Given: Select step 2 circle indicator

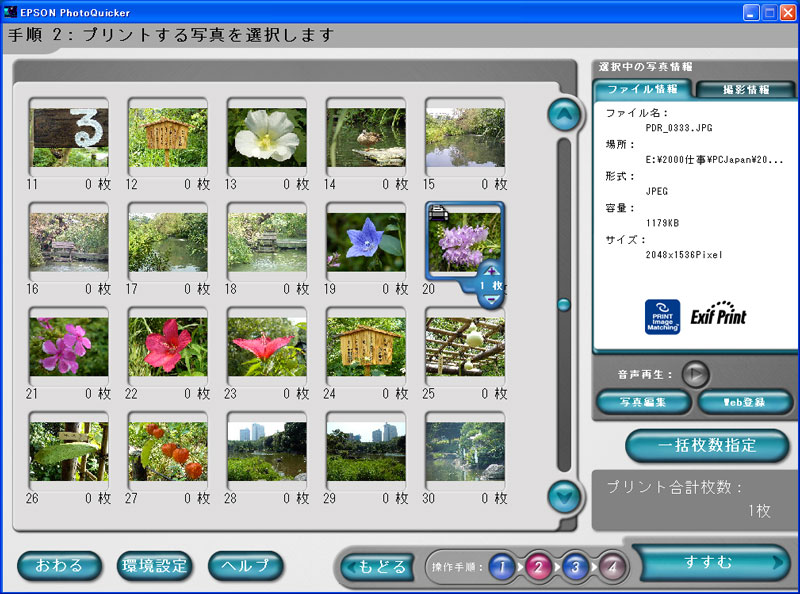Looking at the screenshot, I should click(x=538, y=567).
